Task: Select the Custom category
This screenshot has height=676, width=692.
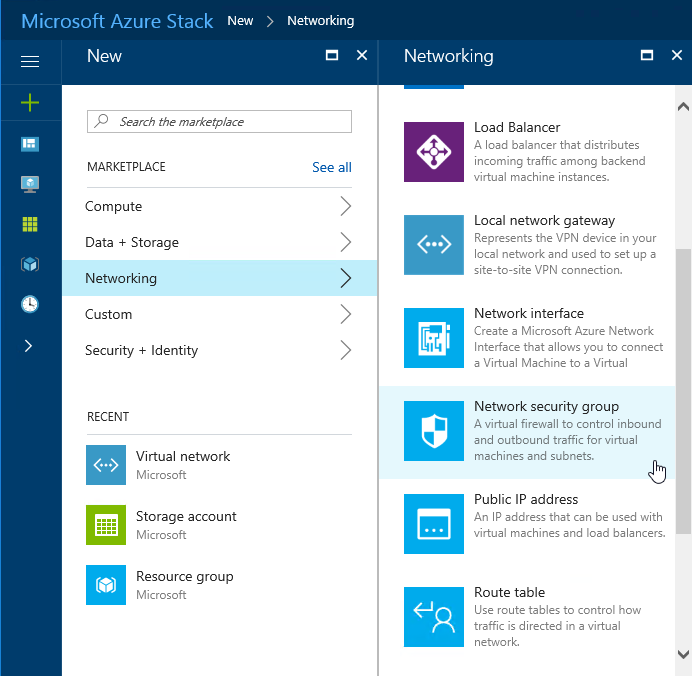Action: [x=219, y=314]
